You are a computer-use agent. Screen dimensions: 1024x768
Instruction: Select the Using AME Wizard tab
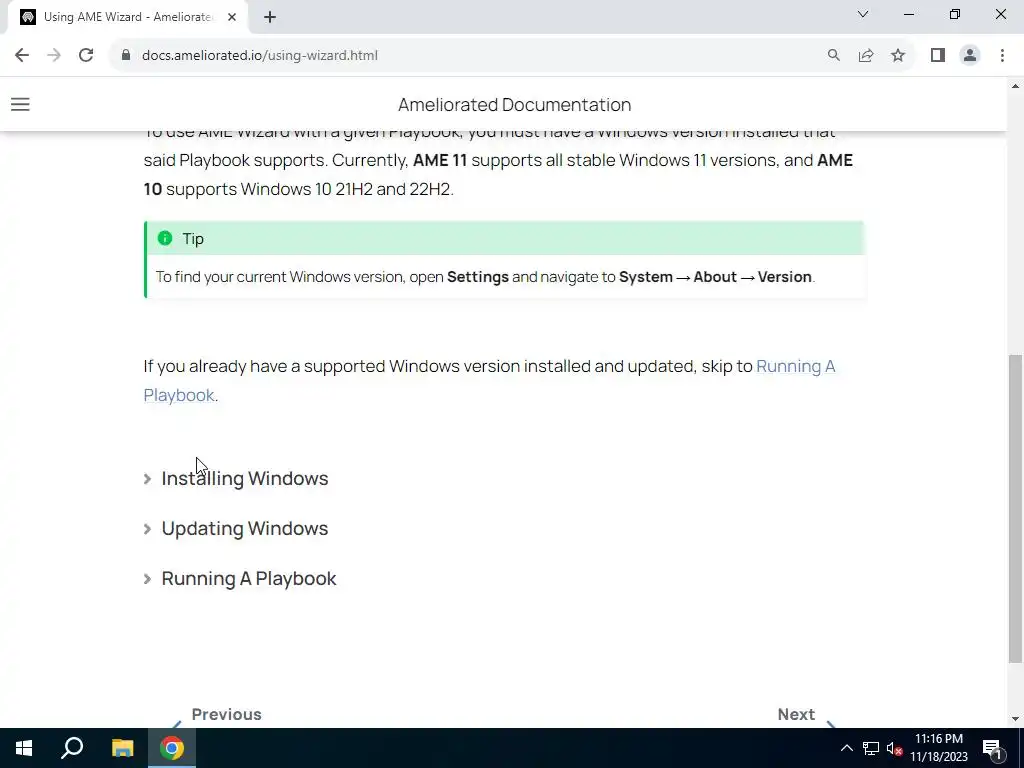click(x=127, y=18)
